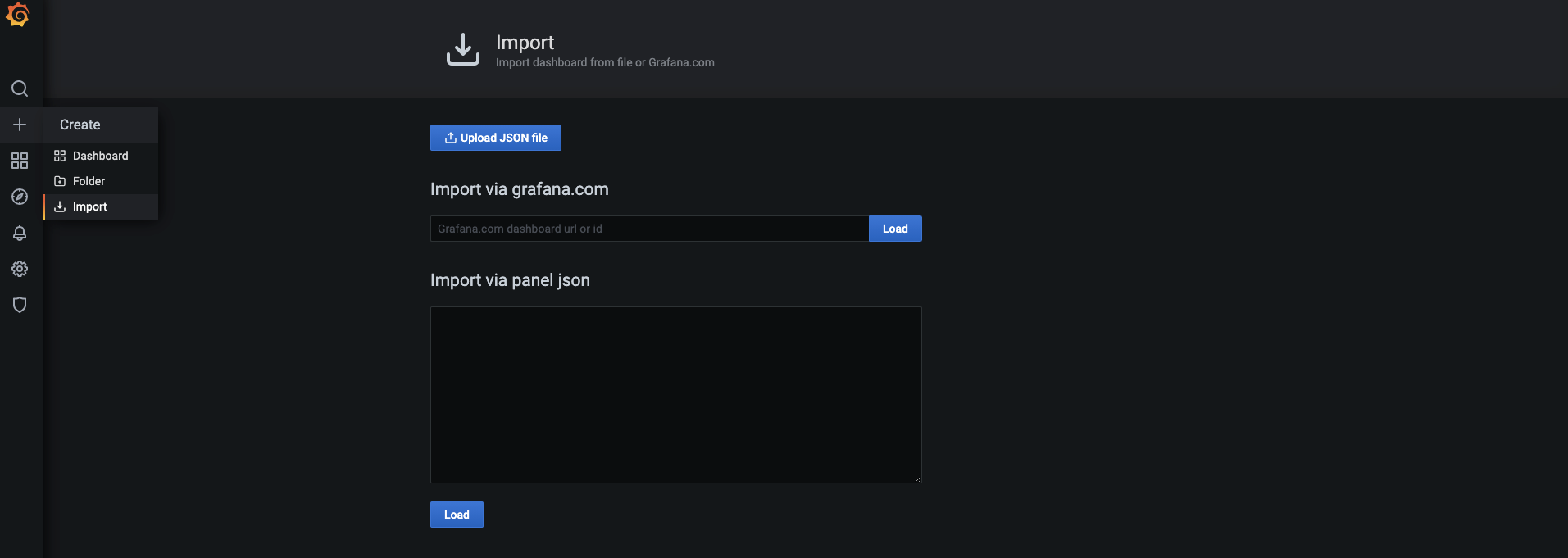Open the Alerting bell icon
The height and width of the screenshot is (558, 1568).
pos(20,233)
